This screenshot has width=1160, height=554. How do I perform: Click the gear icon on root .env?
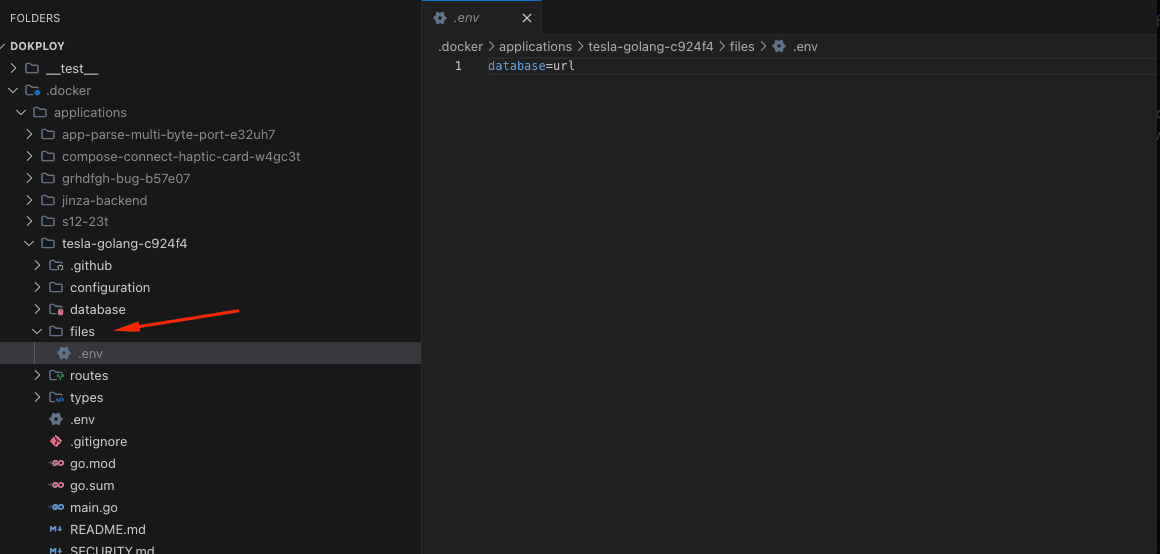tap(57, 420)
